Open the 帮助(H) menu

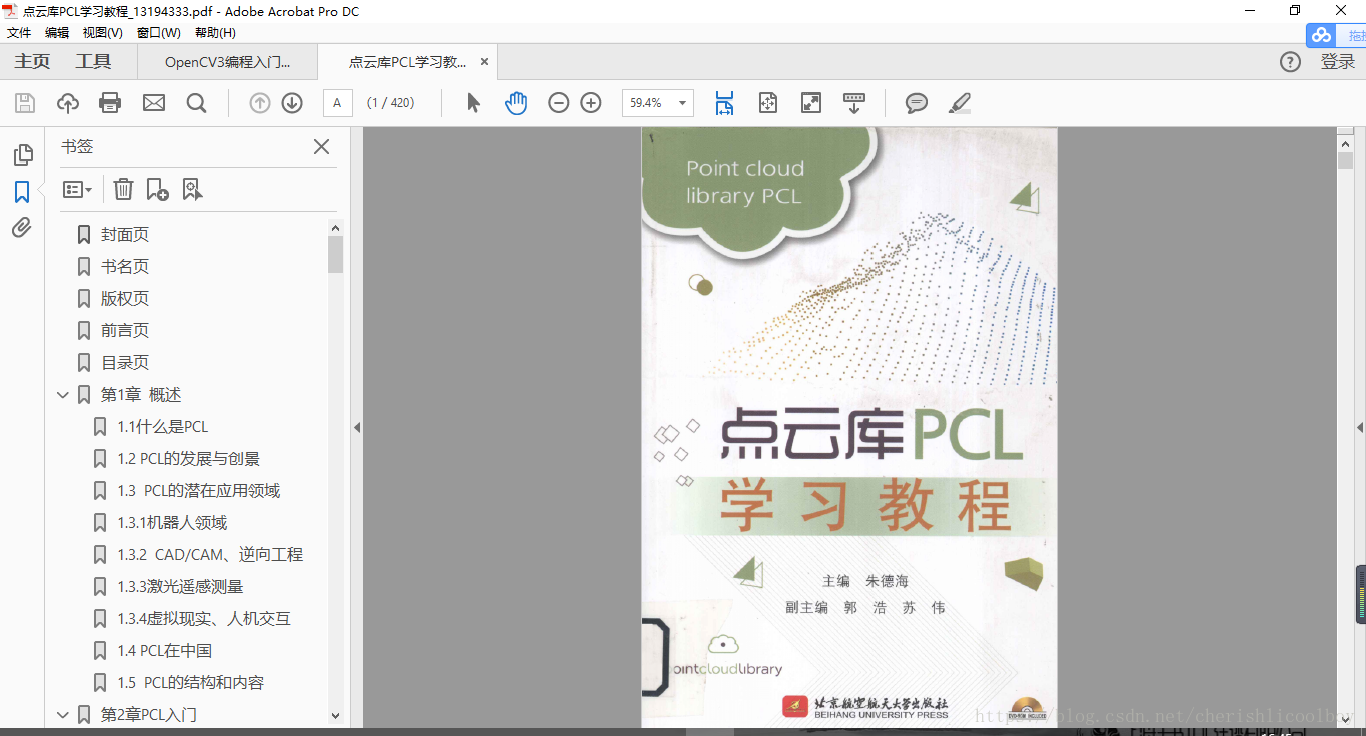(x=215, y=33)
